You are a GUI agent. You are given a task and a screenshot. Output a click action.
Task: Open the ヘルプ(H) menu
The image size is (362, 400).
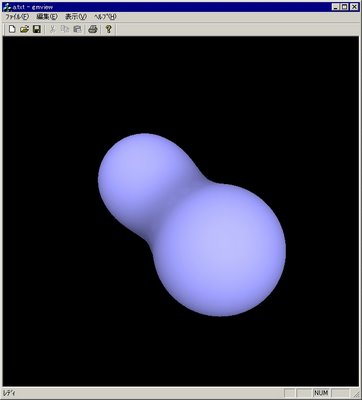pyautogui.click(x=105, y=17)
